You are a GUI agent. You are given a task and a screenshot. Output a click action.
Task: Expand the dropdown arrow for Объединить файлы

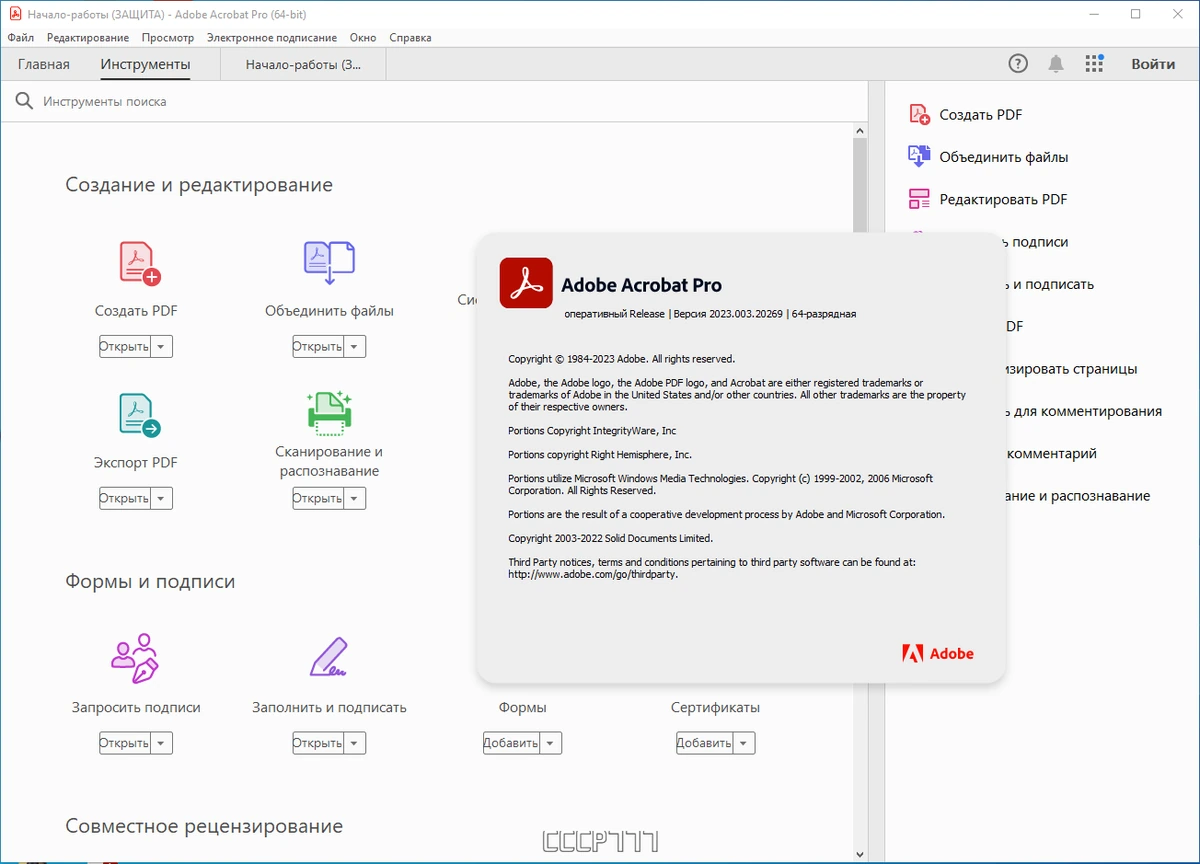(x=355, y=347)
